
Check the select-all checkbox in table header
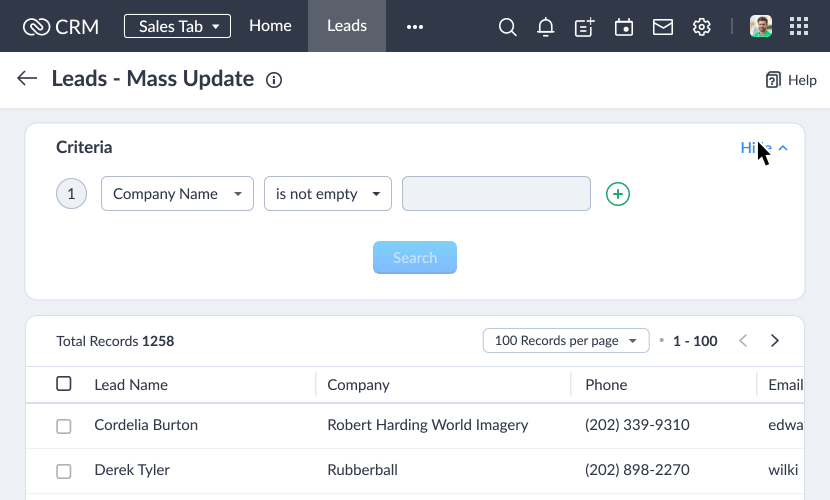pyautogui.click(x=64, y=384)
